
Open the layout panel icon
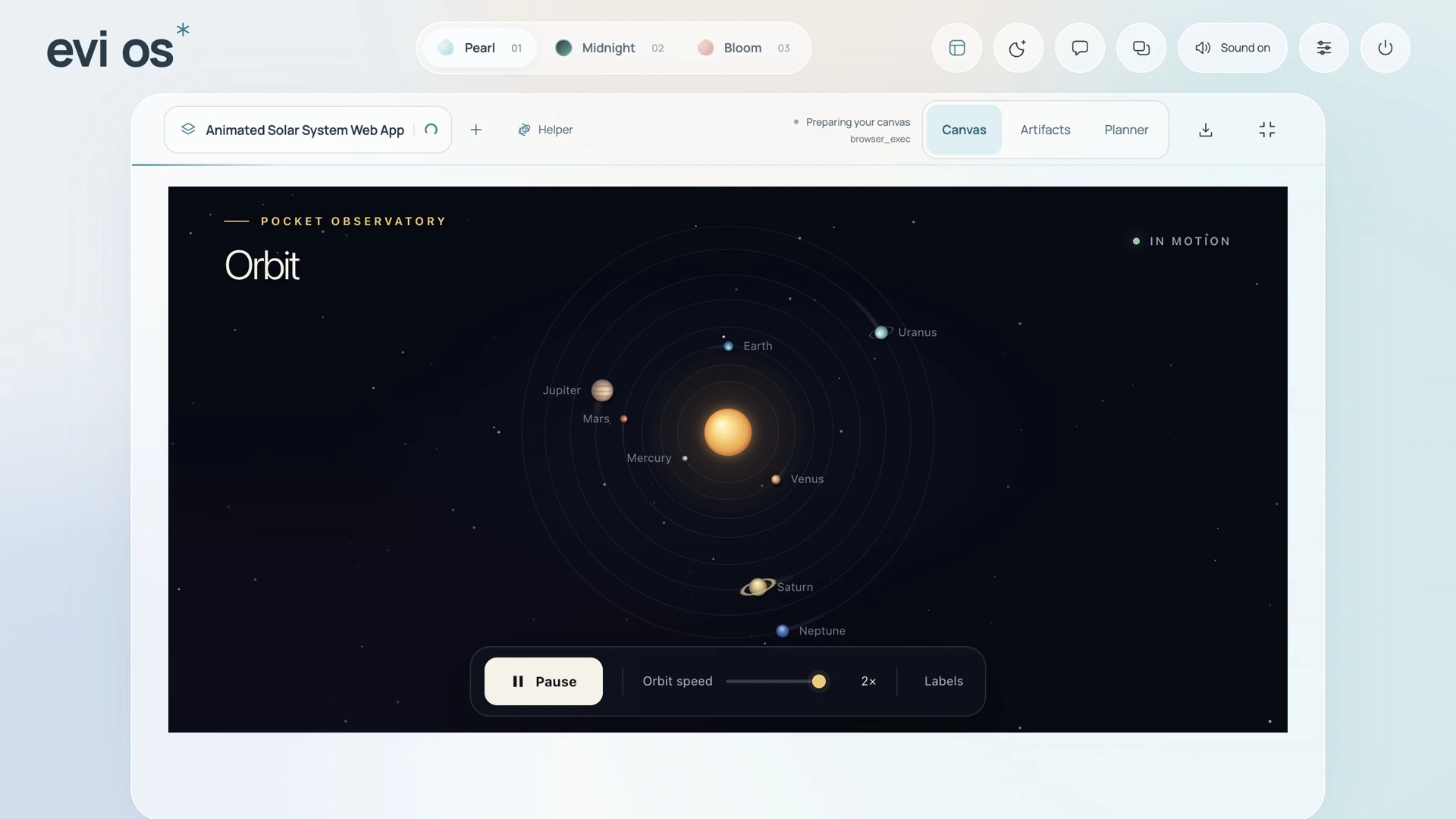tap(957, 48)
